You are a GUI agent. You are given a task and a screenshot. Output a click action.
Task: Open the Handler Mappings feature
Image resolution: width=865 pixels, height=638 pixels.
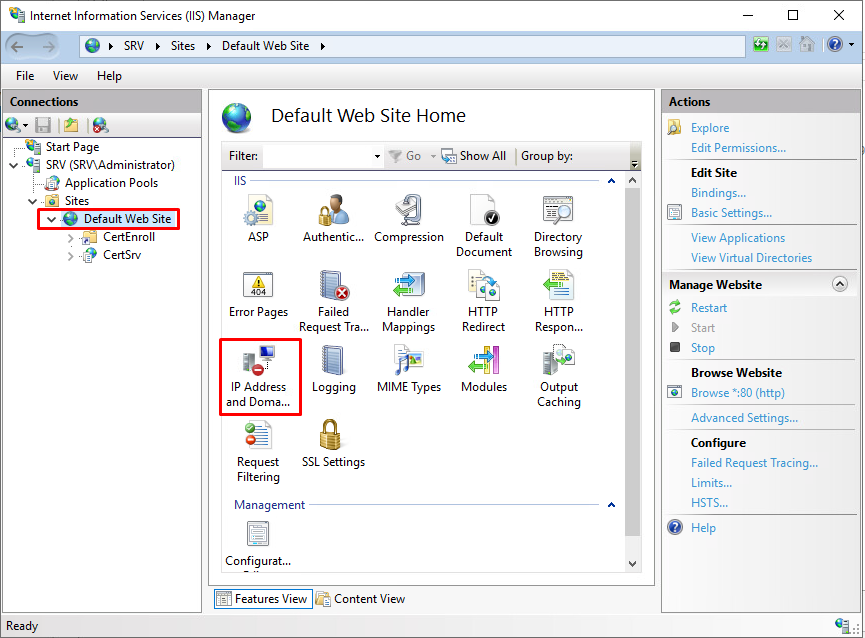(409, 301)
